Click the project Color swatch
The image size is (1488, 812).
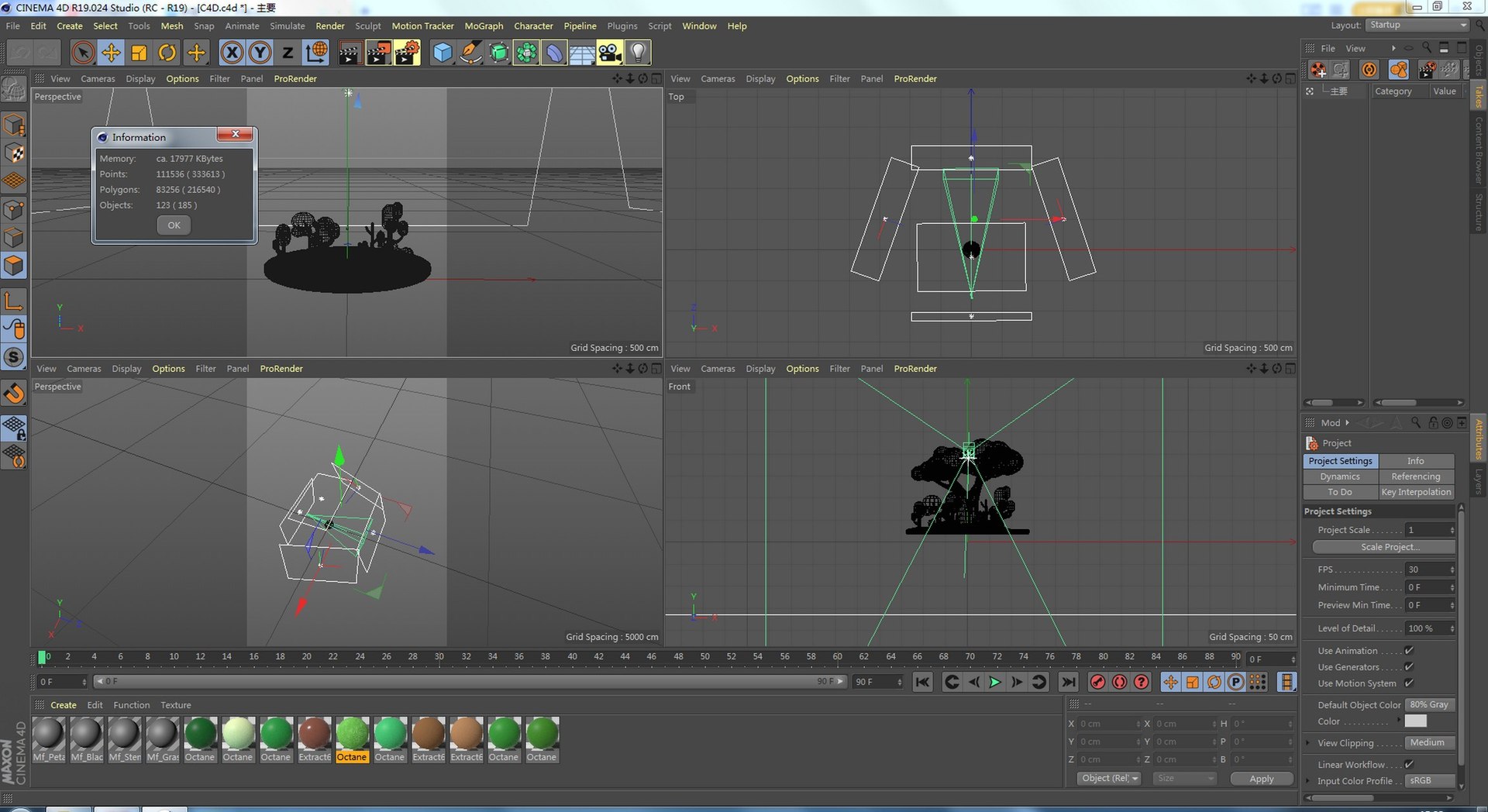(x=1416, y=721)
